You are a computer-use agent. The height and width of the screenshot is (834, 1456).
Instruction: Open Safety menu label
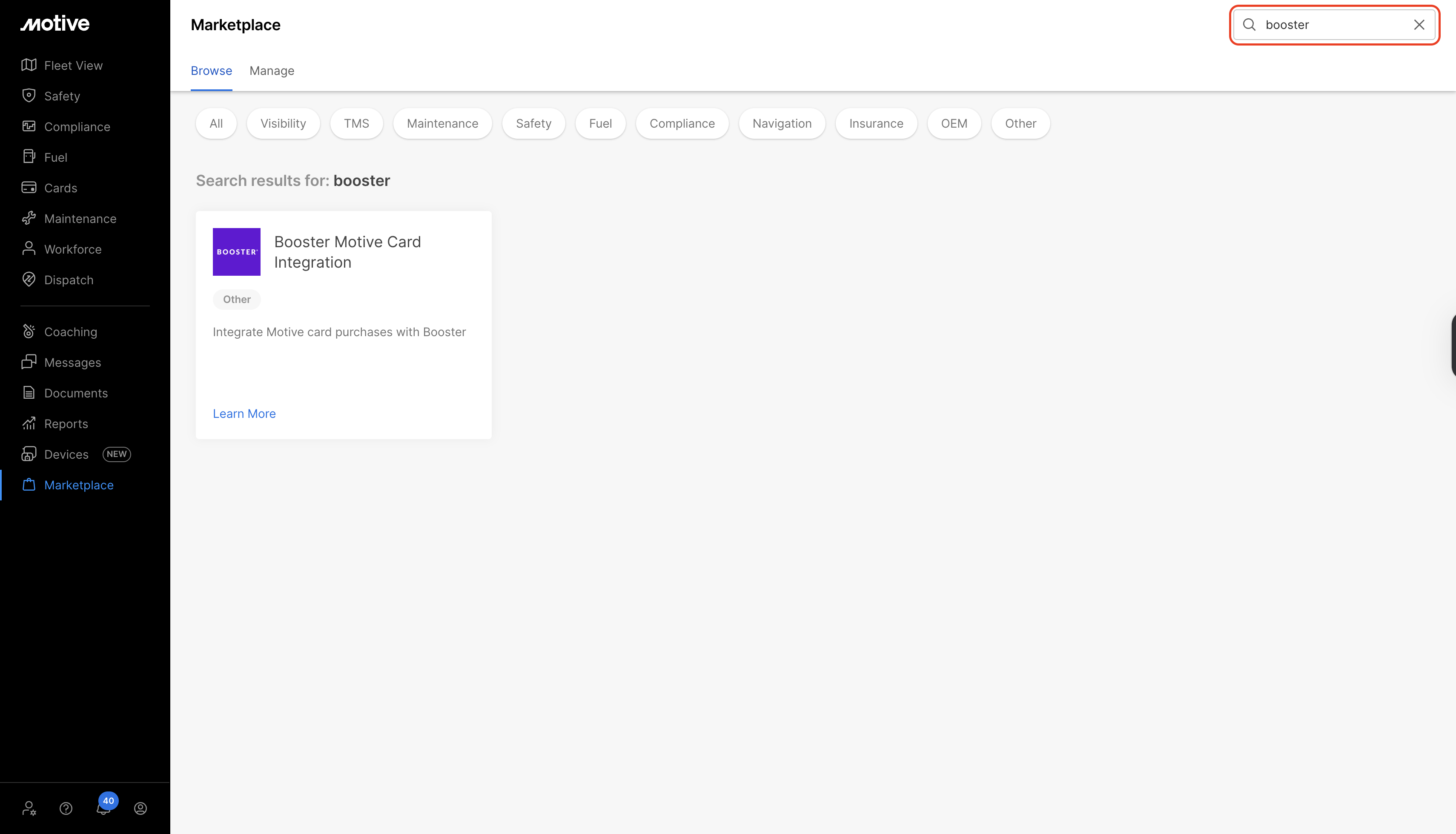(x=62, y=96)
